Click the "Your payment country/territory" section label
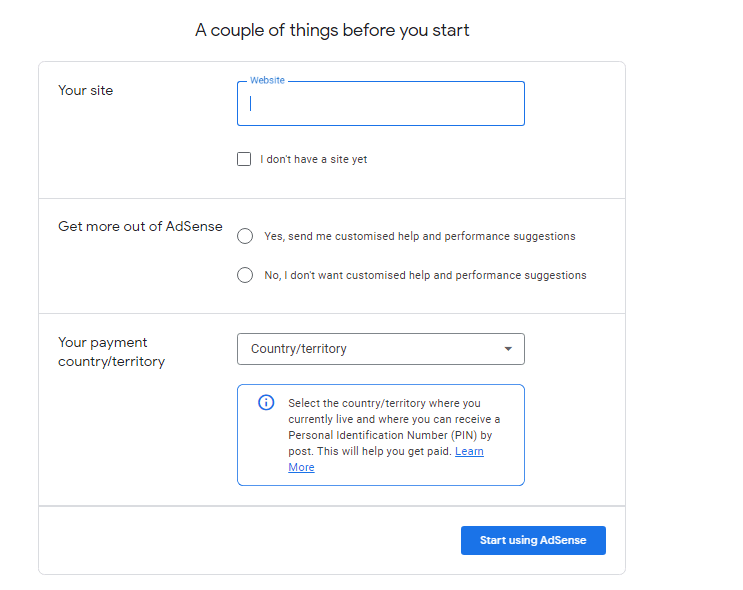Image resolution: width=743 pixels, height=590 pixels. [x=111, y=352]
